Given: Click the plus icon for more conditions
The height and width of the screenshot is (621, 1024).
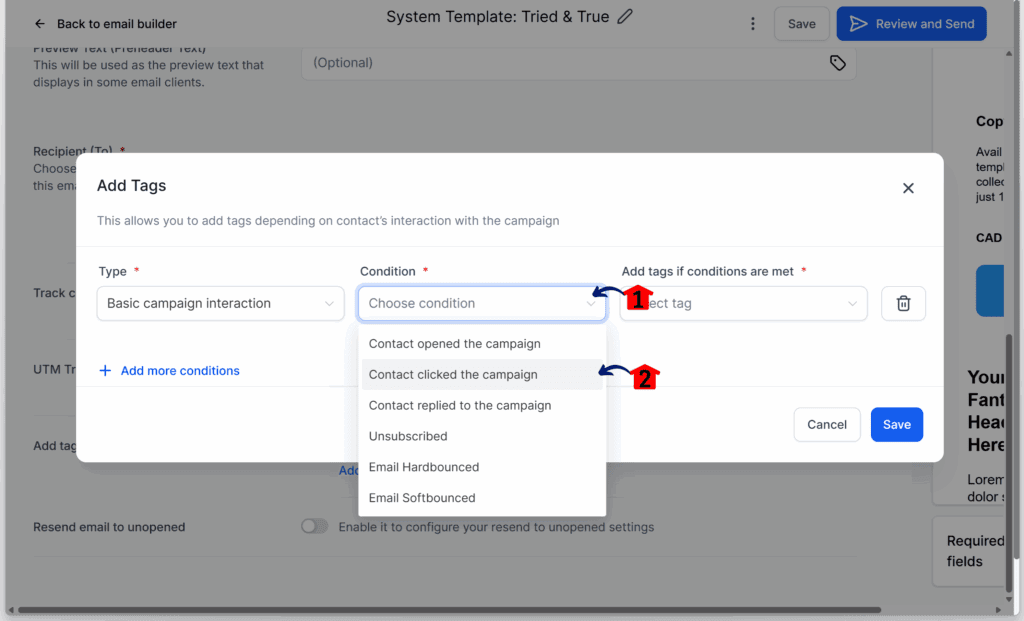Looking at the screenshot, I should [105, 371].
